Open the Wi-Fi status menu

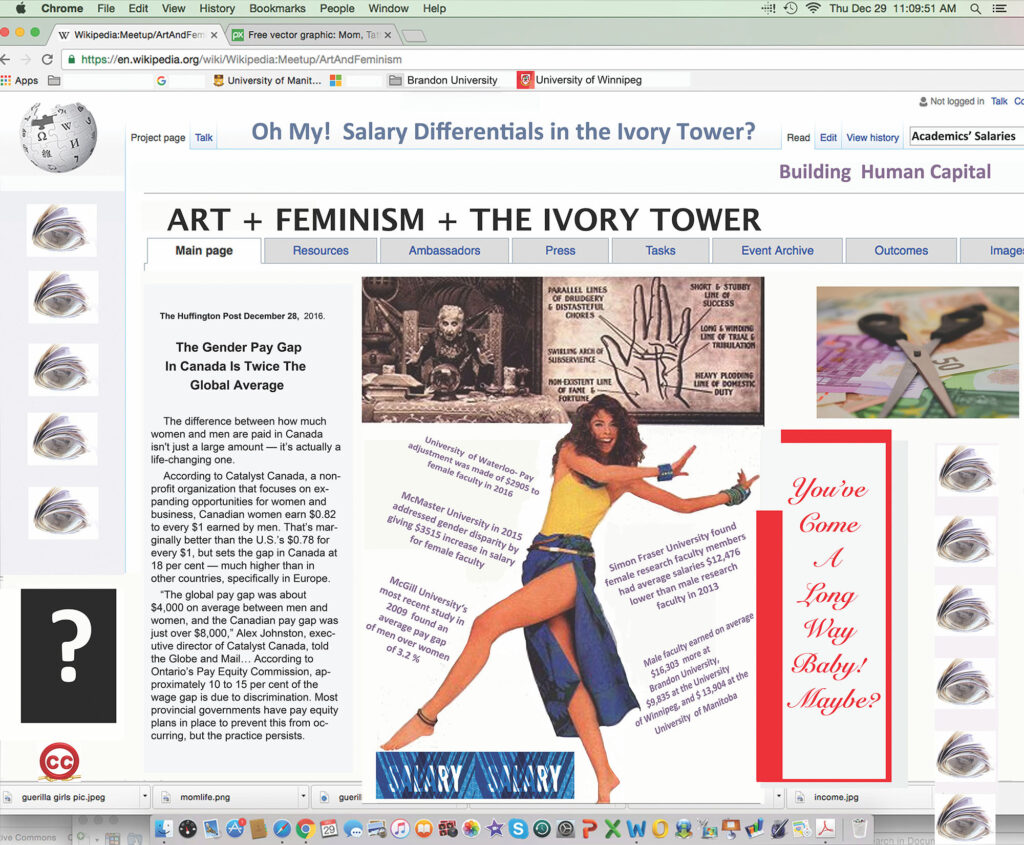[x=813, y=8]
